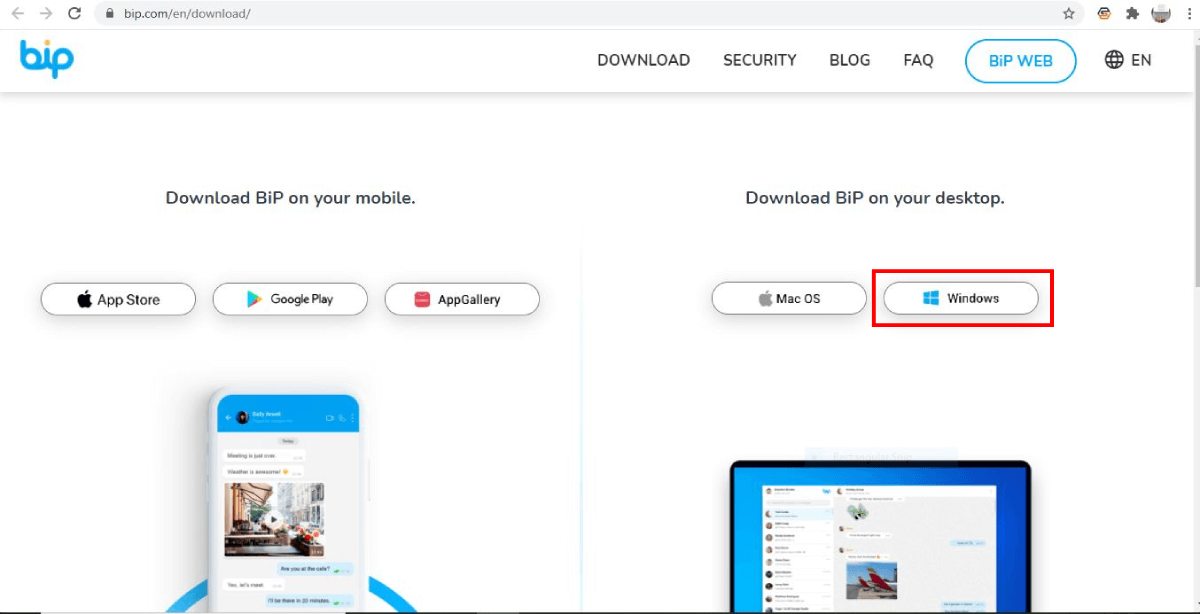Viewport: 1200px width, 614px height.
Task: Reload the current page
Action: pyautogui.click(x=74, y=14)
